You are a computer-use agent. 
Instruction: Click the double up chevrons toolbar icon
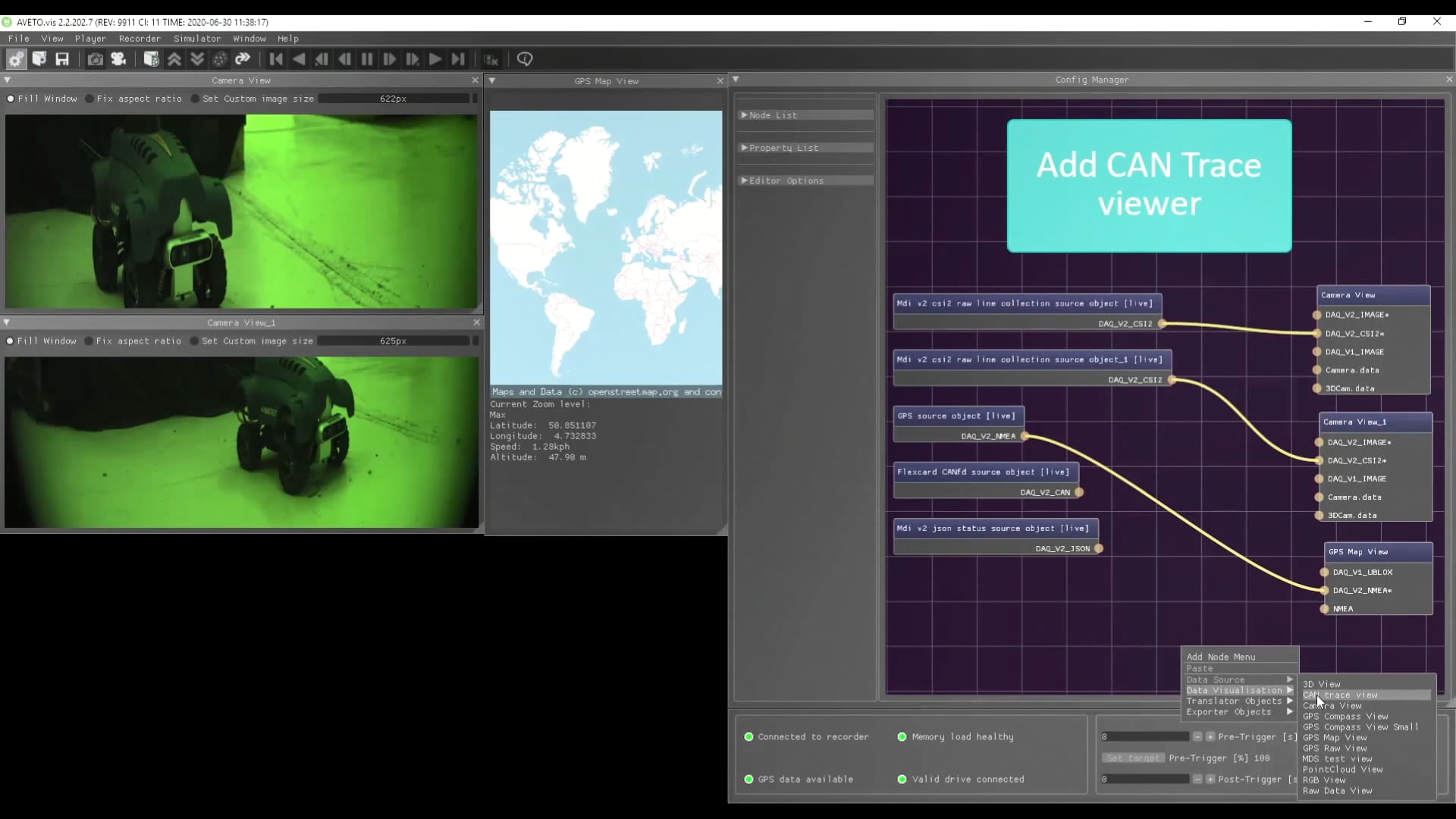(x=174, y=59)
